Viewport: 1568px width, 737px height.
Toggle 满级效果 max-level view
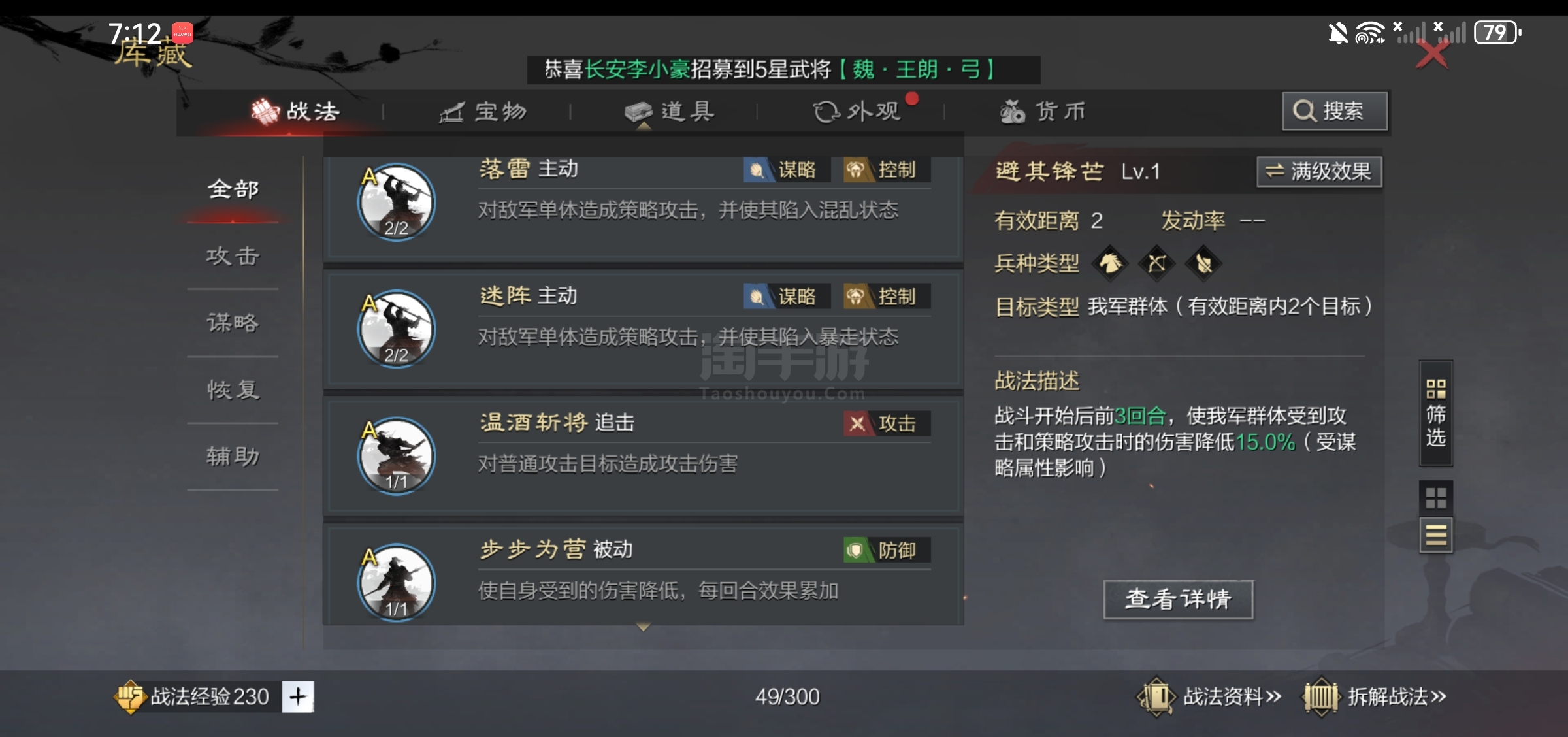point(1318,172)
